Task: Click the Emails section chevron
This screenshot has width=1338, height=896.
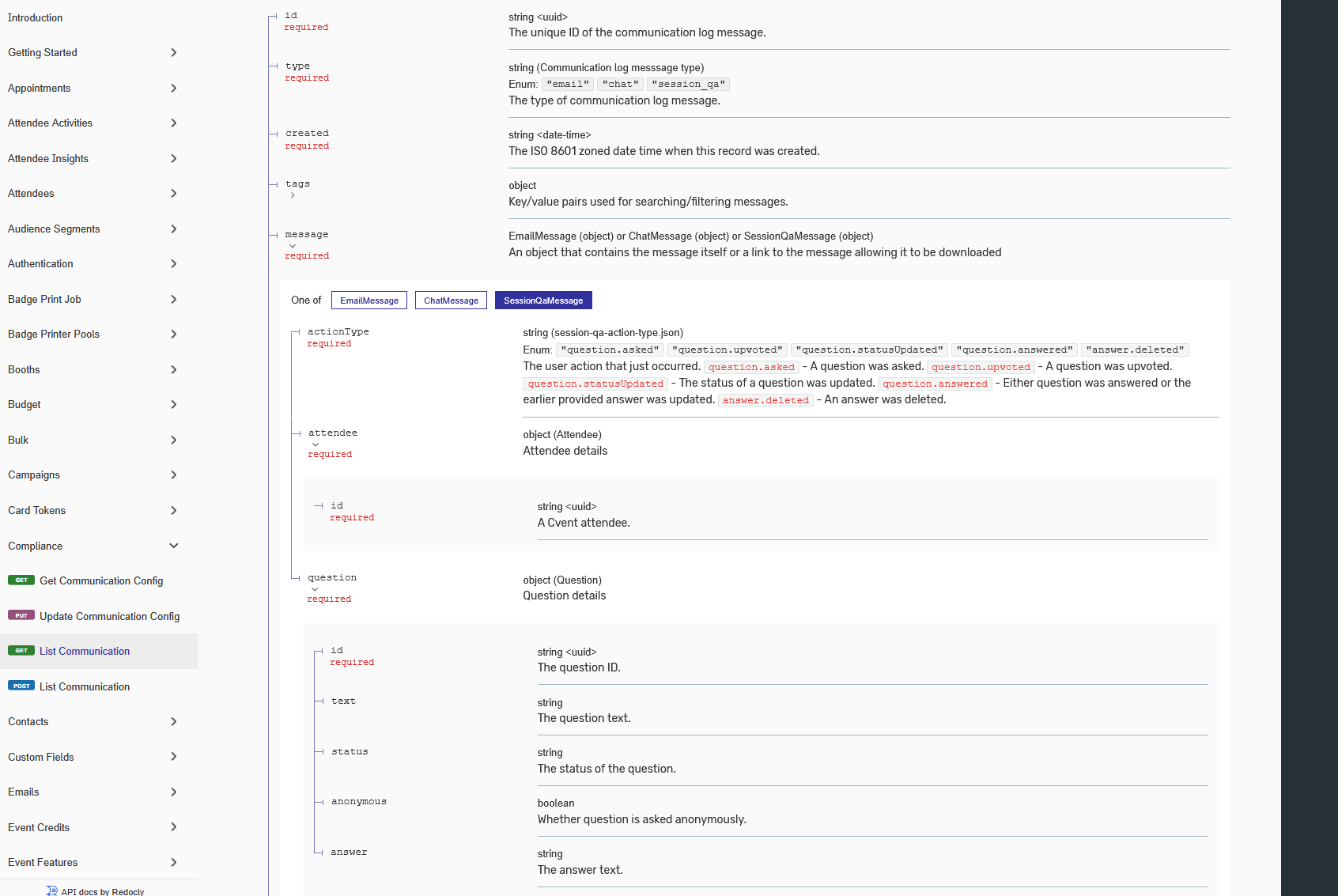Action: point(174,792)
